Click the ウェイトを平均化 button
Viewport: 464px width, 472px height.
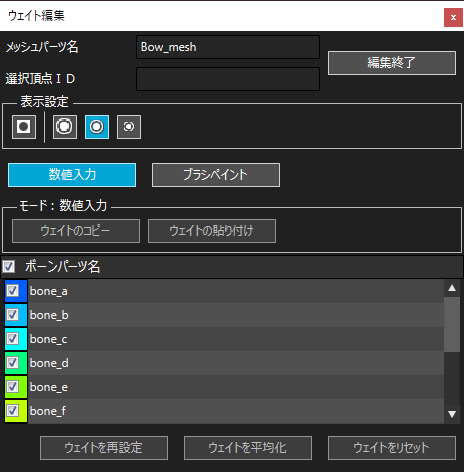click(248, 448)
